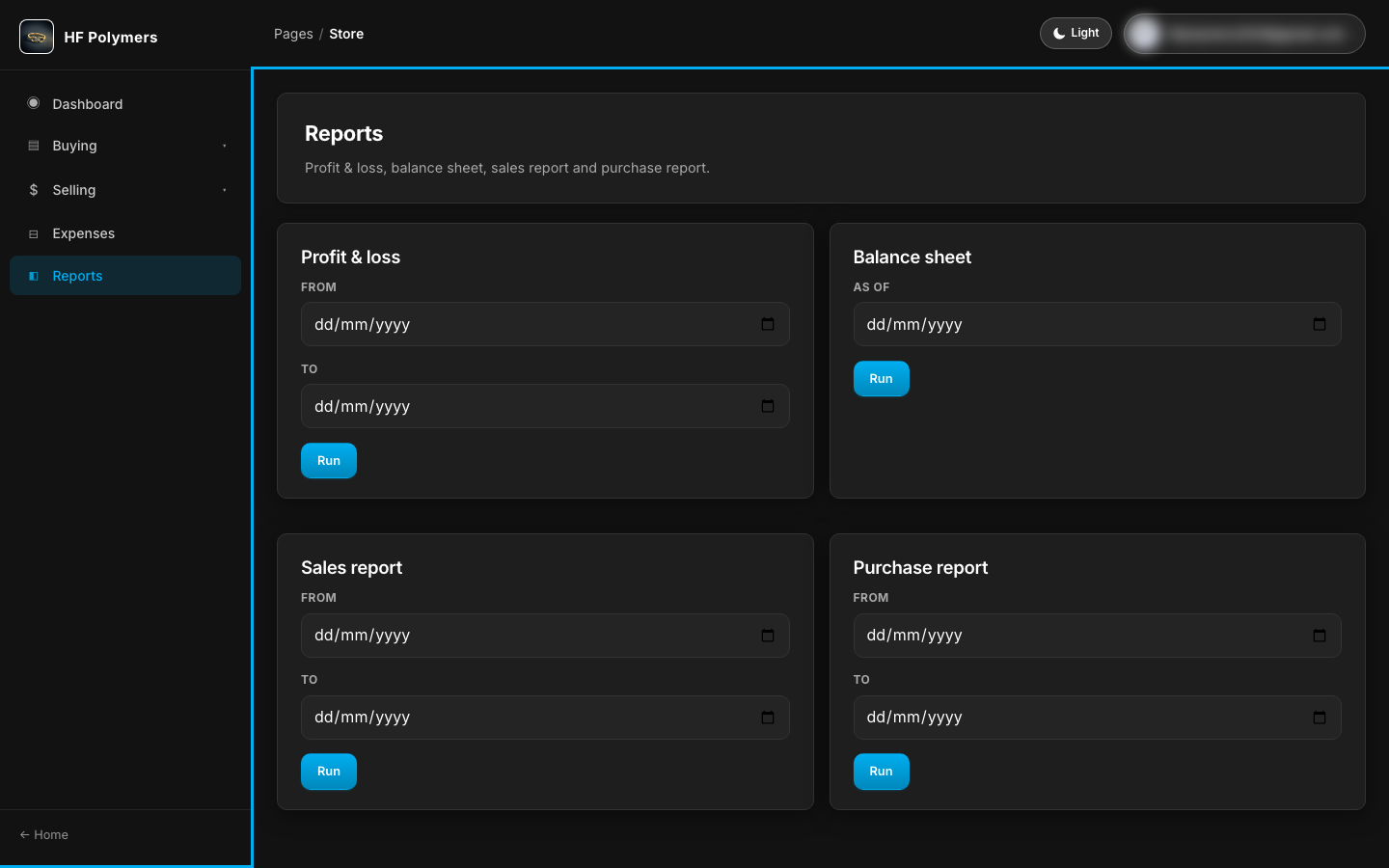Image resolution: width=1389 pixels, height=868 pixels.
Task: Open calendar picker for Profit & loss To date
Action: pyautogui.click(x=768, y=406)
